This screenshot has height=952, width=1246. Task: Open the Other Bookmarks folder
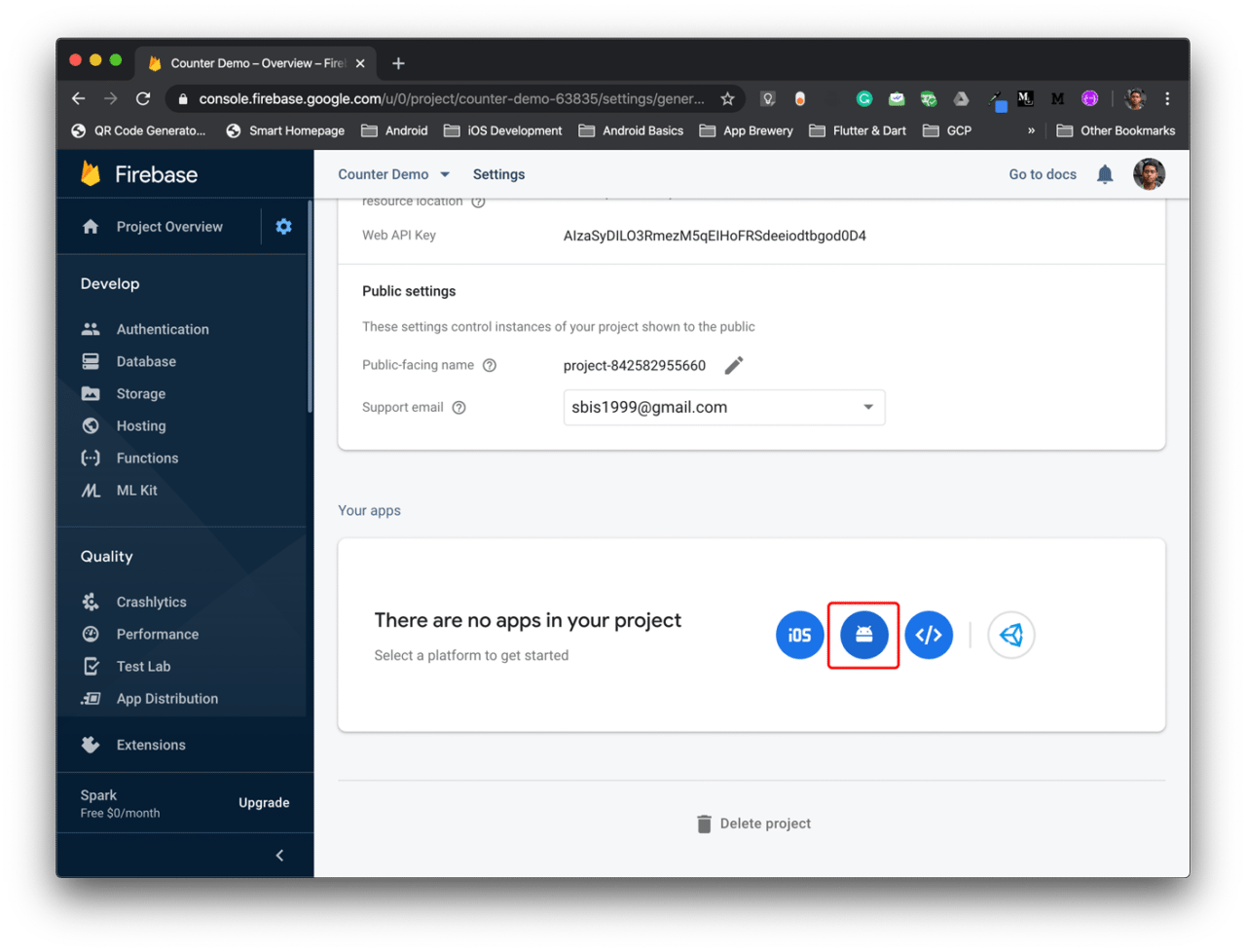click(x=1116, y=130)
